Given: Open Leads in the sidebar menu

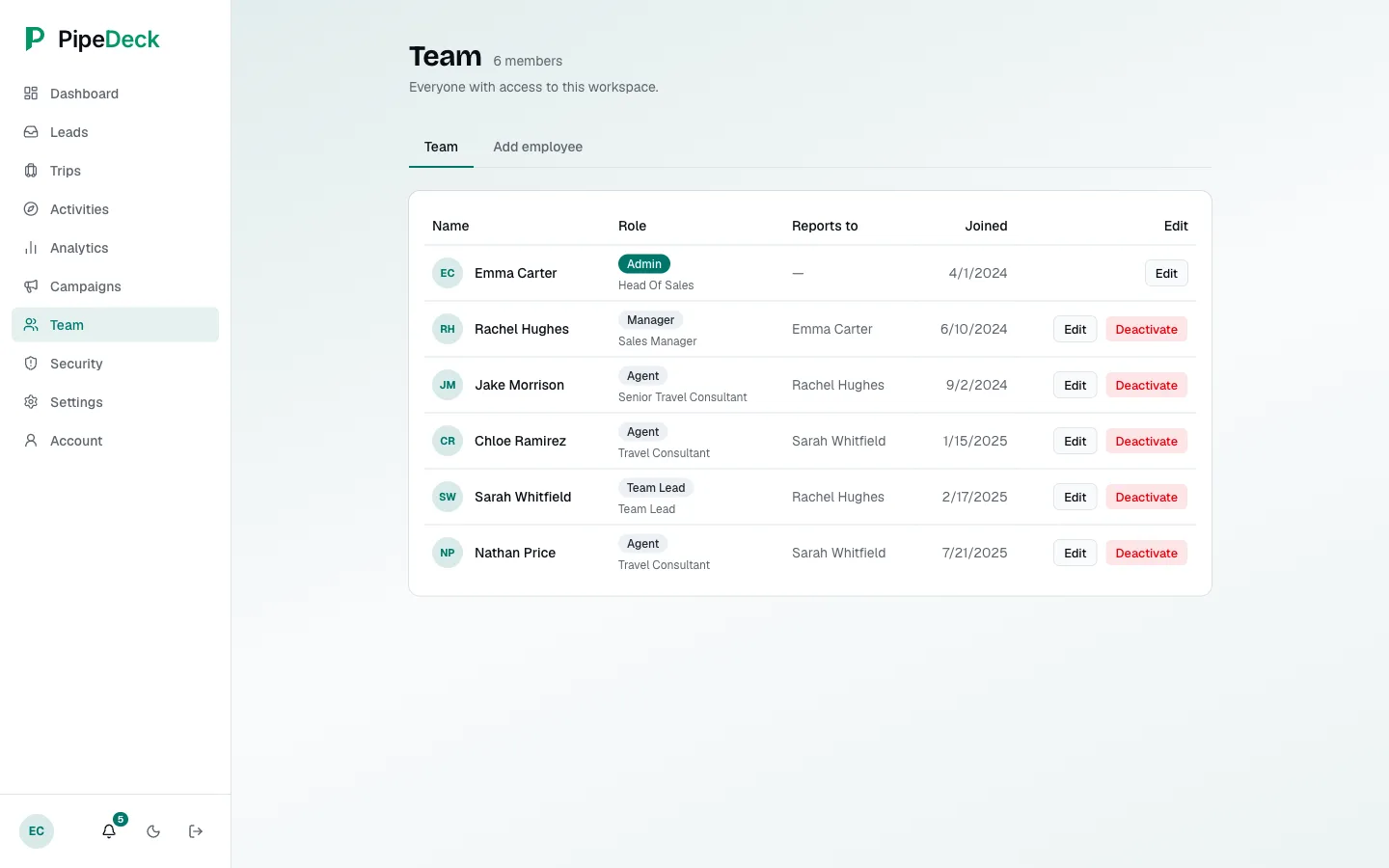Looking at the screenshot, I should pyautogui.click(x=116, y=132).
